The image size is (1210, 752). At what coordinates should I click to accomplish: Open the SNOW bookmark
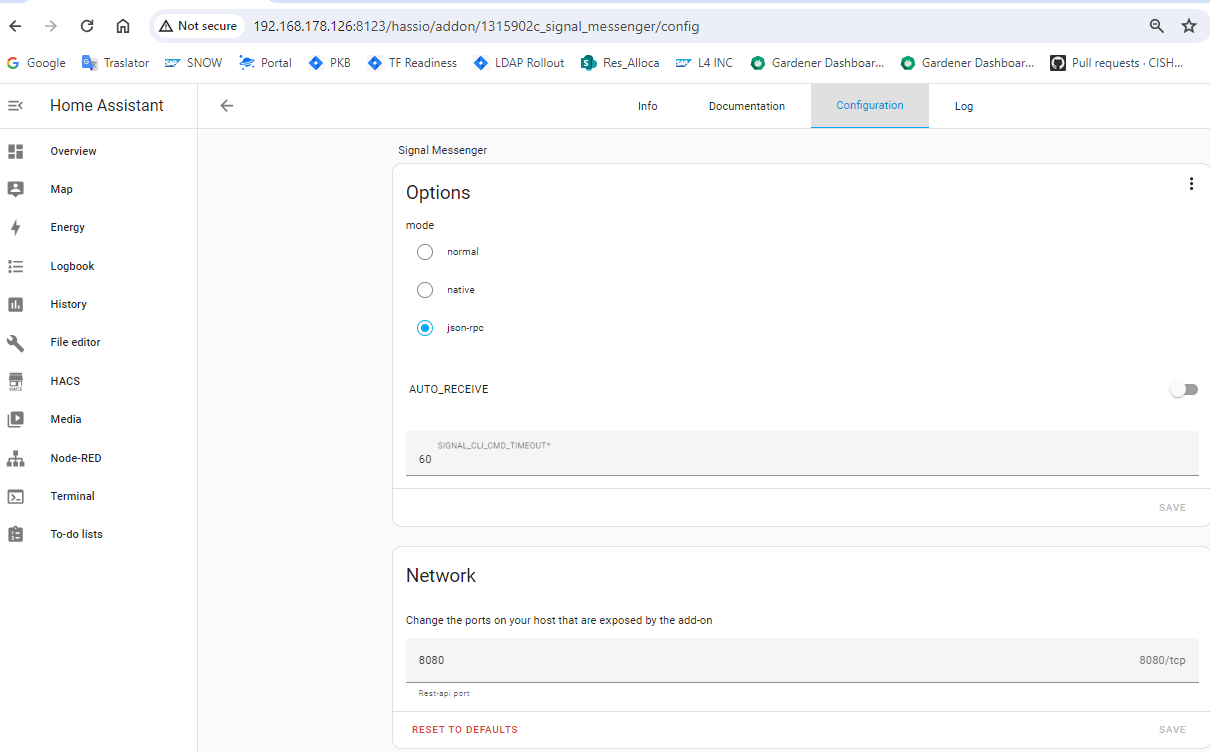tap(193, 62)
